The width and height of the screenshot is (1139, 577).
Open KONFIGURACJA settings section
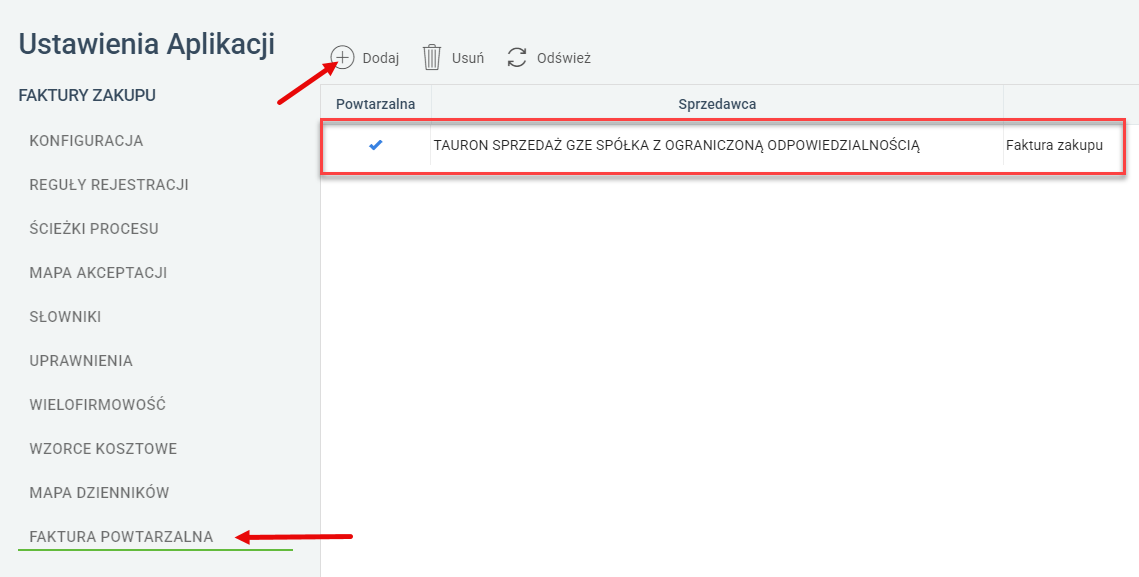click(x=86, y=141)
